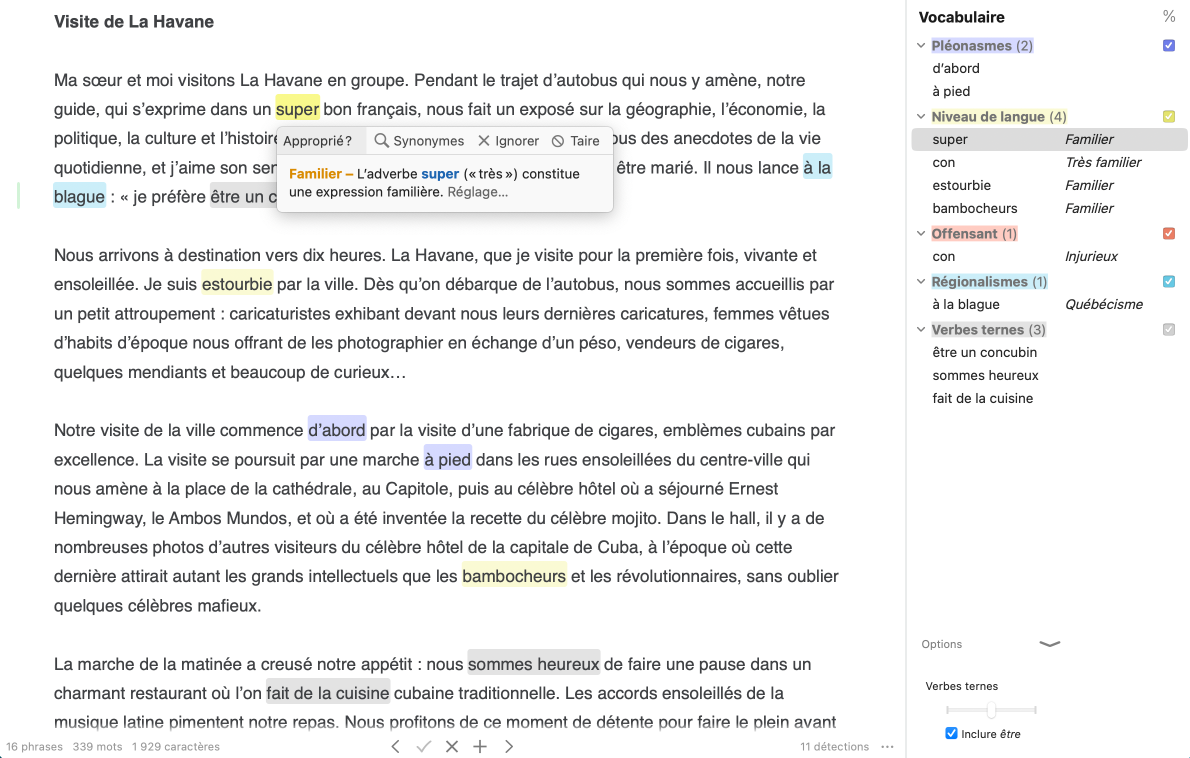The image size is (1190, 758).
Task: Click highlighted sommes heureux in text
Action: pyautogui.click(x=534, y=664)
